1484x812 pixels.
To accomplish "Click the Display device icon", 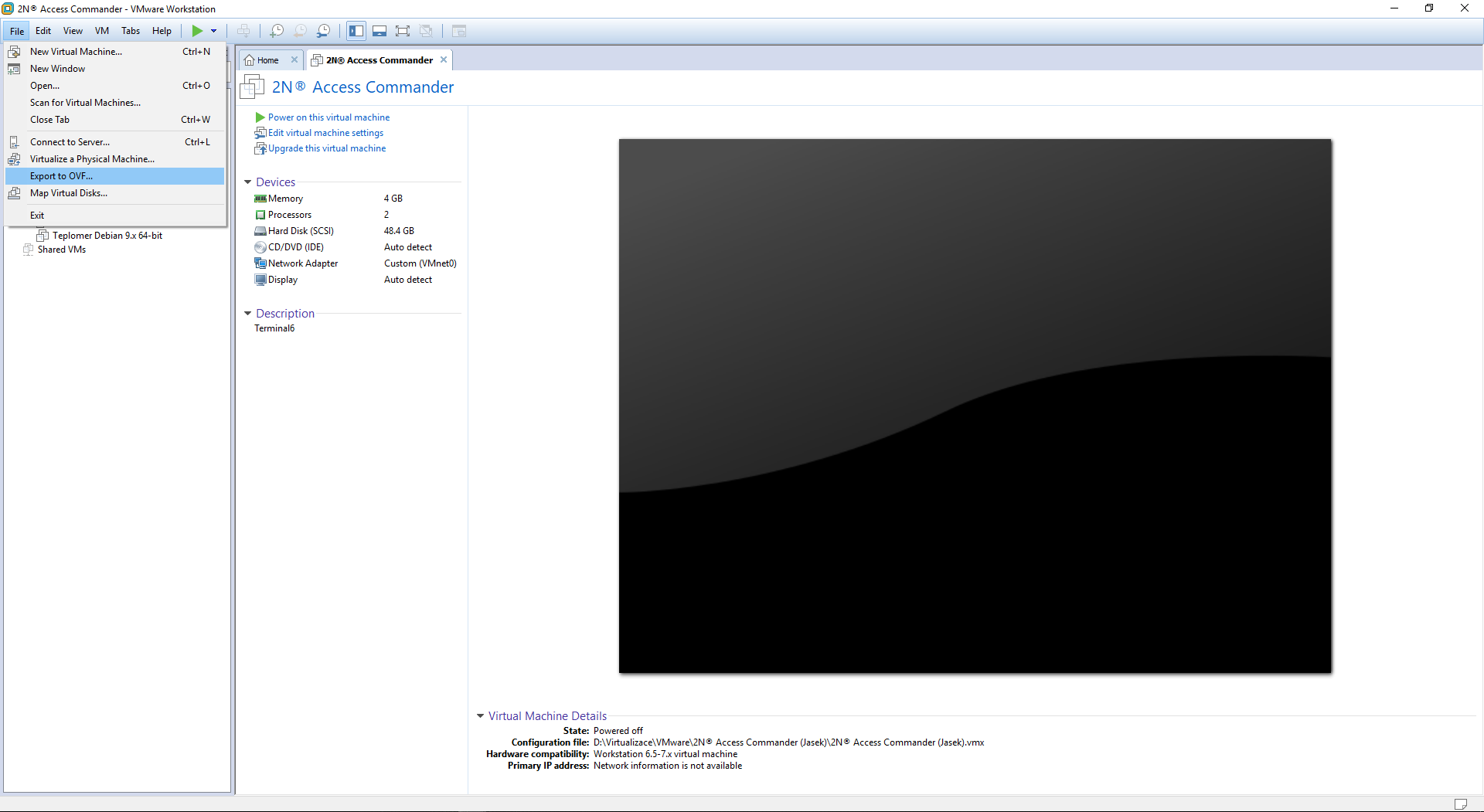I will point(260,280).
